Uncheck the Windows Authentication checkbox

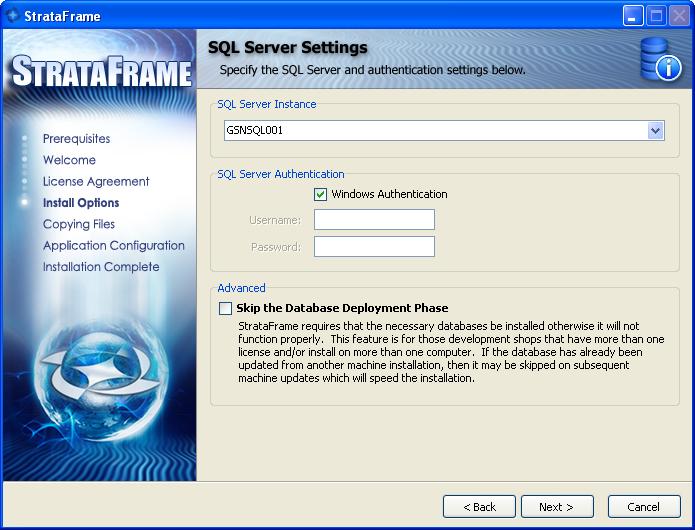coord(321,195)
